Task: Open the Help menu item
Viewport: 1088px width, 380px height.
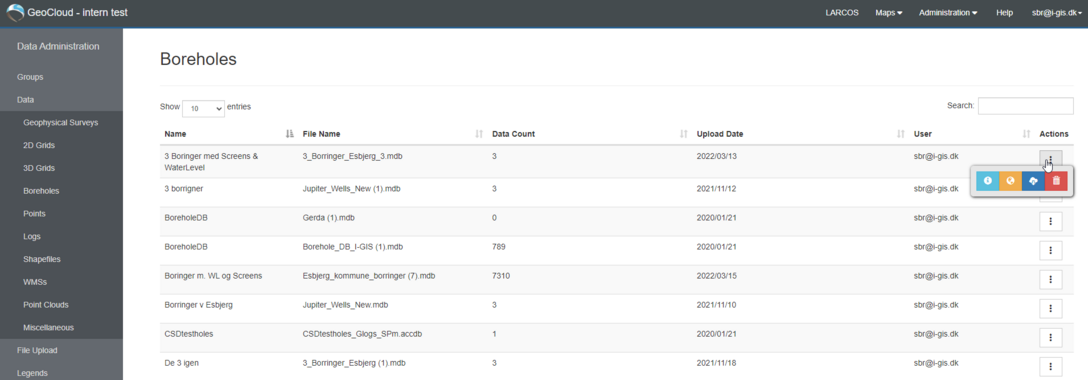Action: point(1004,12)
